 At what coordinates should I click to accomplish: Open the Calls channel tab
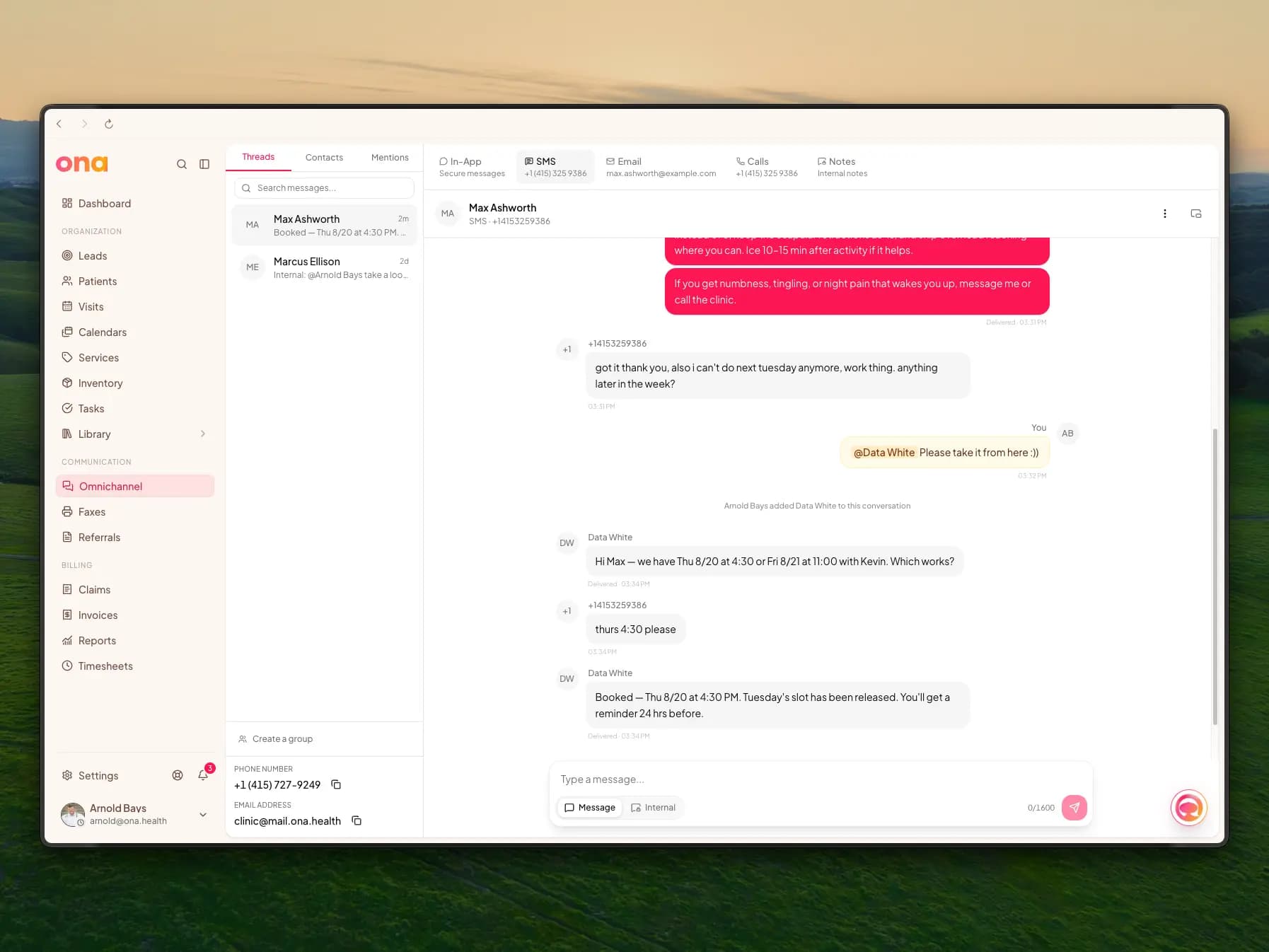766,167
